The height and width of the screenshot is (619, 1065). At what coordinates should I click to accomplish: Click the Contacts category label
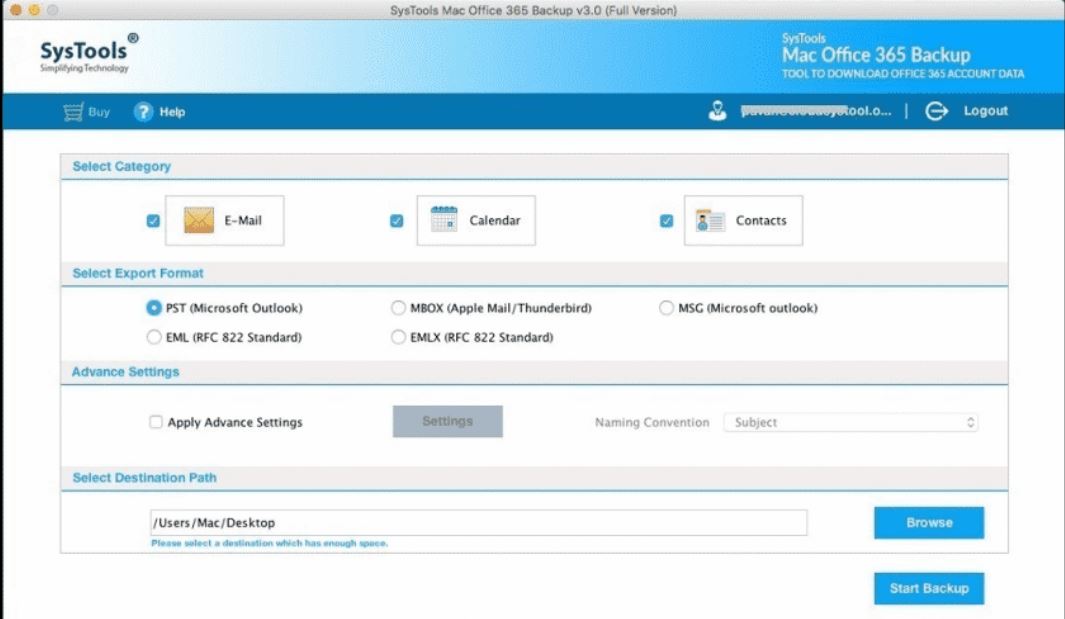pos(761,220)
